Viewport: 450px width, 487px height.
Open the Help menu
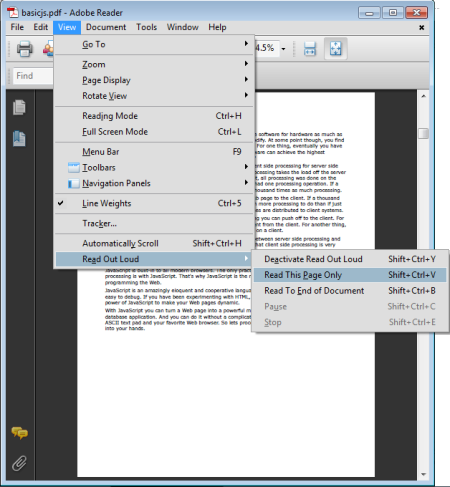(217, 27)
